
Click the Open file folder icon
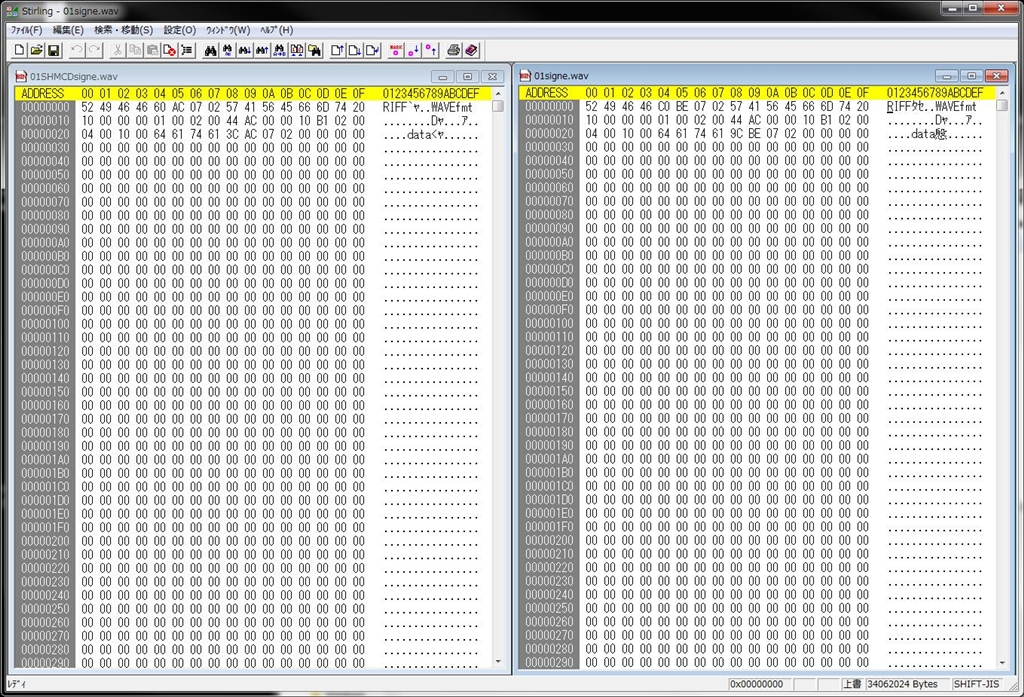[36, 50]
